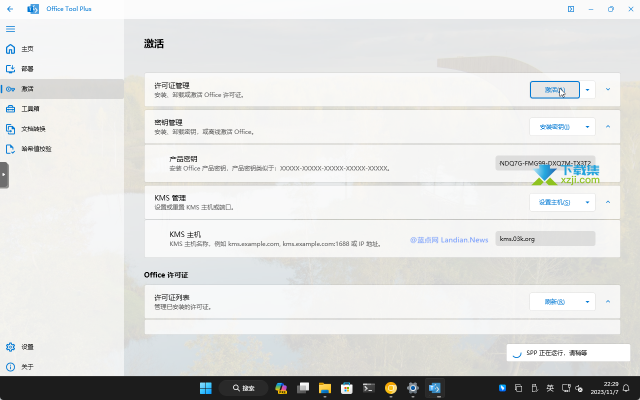
Task: Click the 设置主机 set host button
Action: point(554,202)
